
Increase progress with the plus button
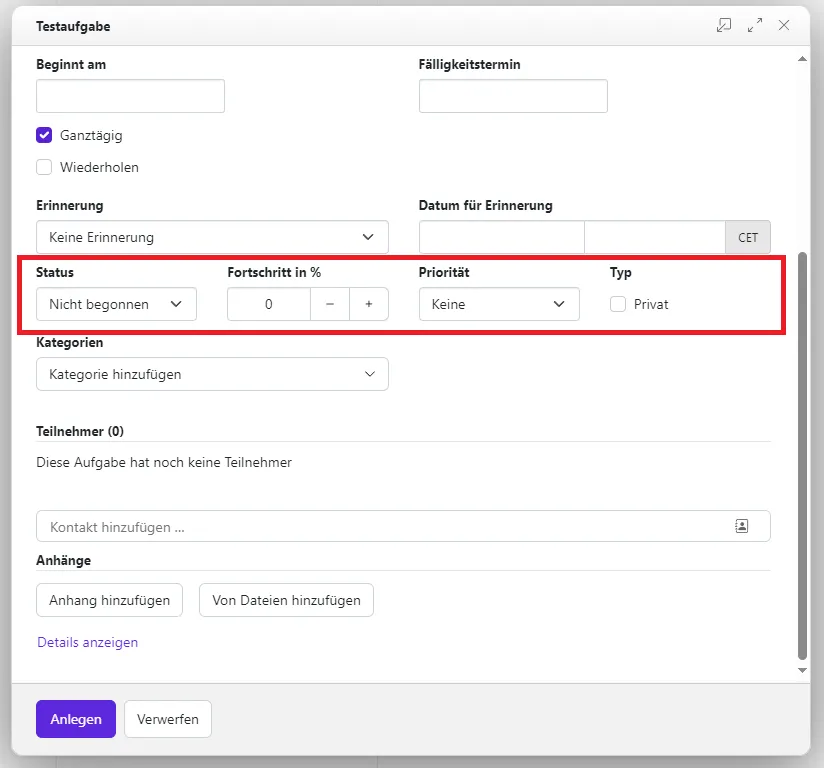[368, 304]
